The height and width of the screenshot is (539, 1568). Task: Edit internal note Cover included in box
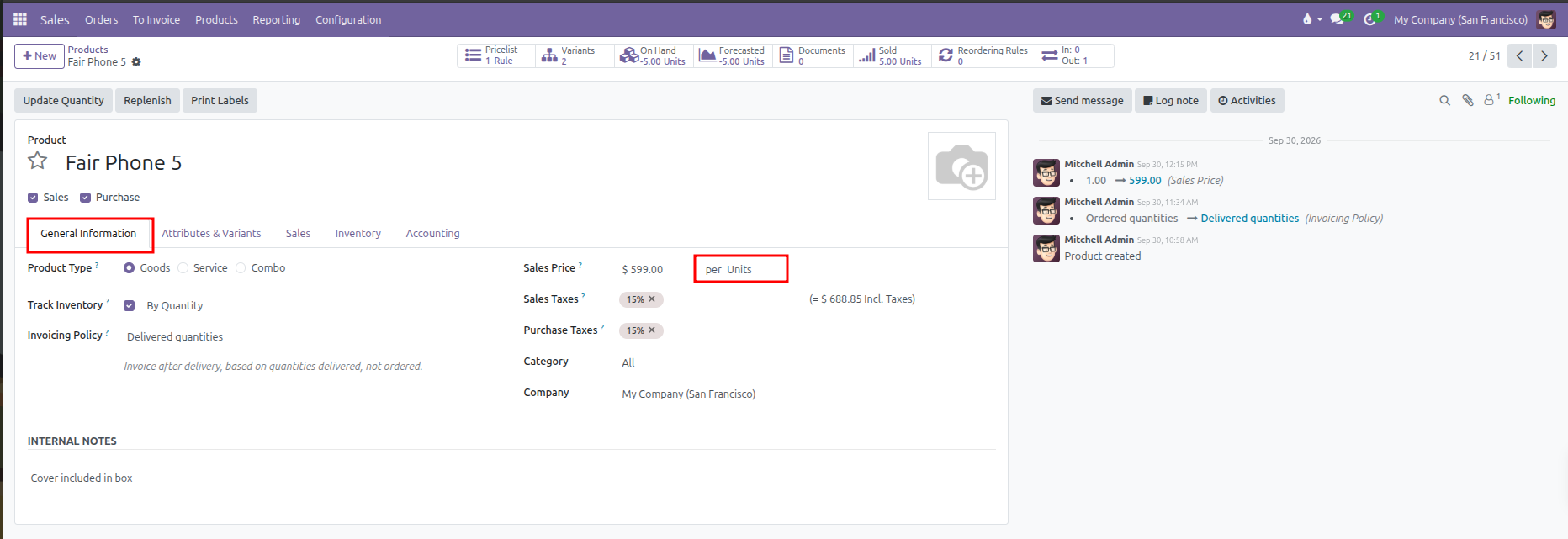[82, 478]
